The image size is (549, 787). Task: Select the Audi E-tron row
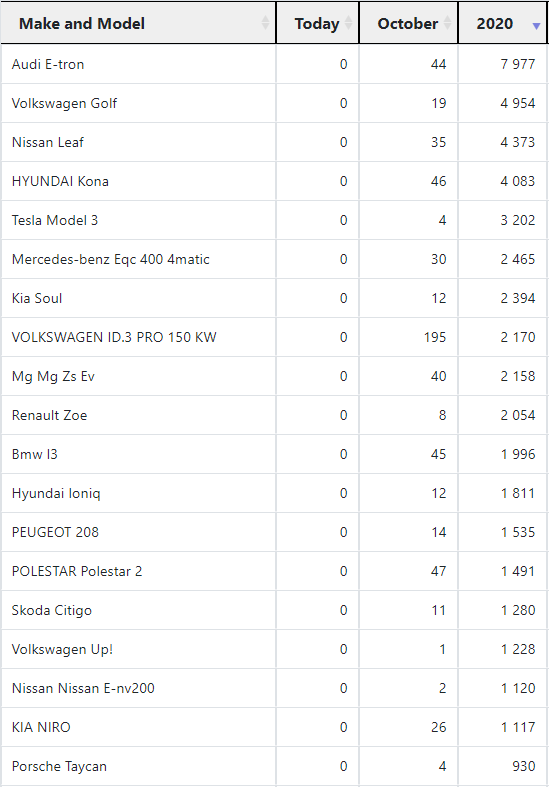coord(274,64)
